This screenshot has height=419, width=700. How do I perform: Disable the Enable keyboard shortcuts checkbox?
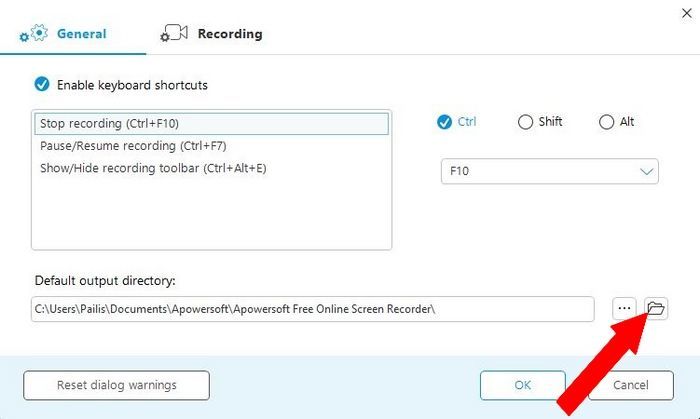click(42, 85)
